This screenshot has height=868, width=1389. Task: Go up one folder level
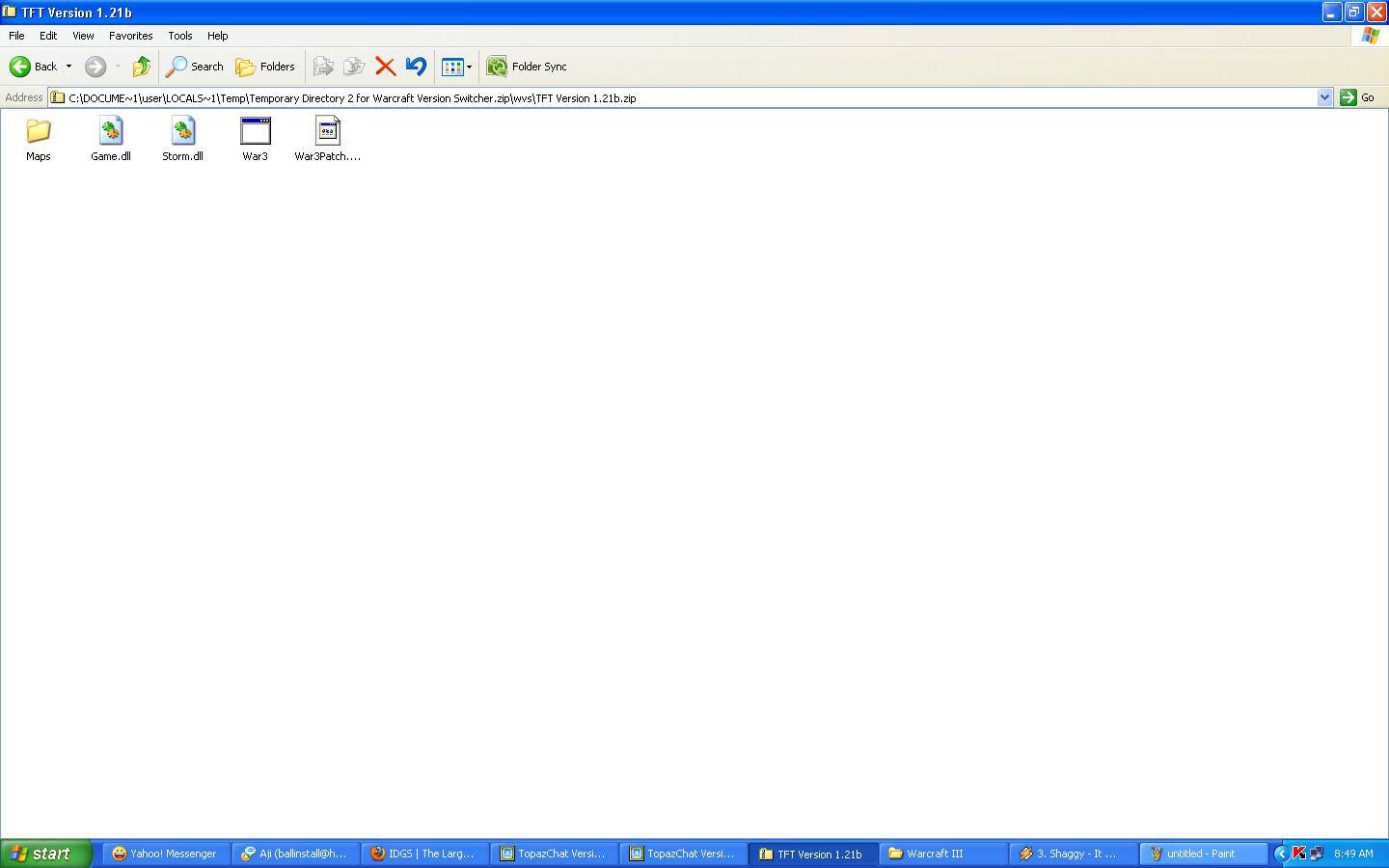tap(141, 67)
